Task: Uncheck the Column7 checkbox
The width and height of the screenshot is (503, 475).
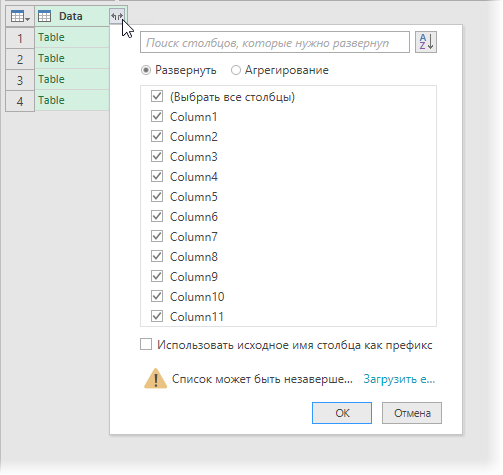Action: pos(157,236)
